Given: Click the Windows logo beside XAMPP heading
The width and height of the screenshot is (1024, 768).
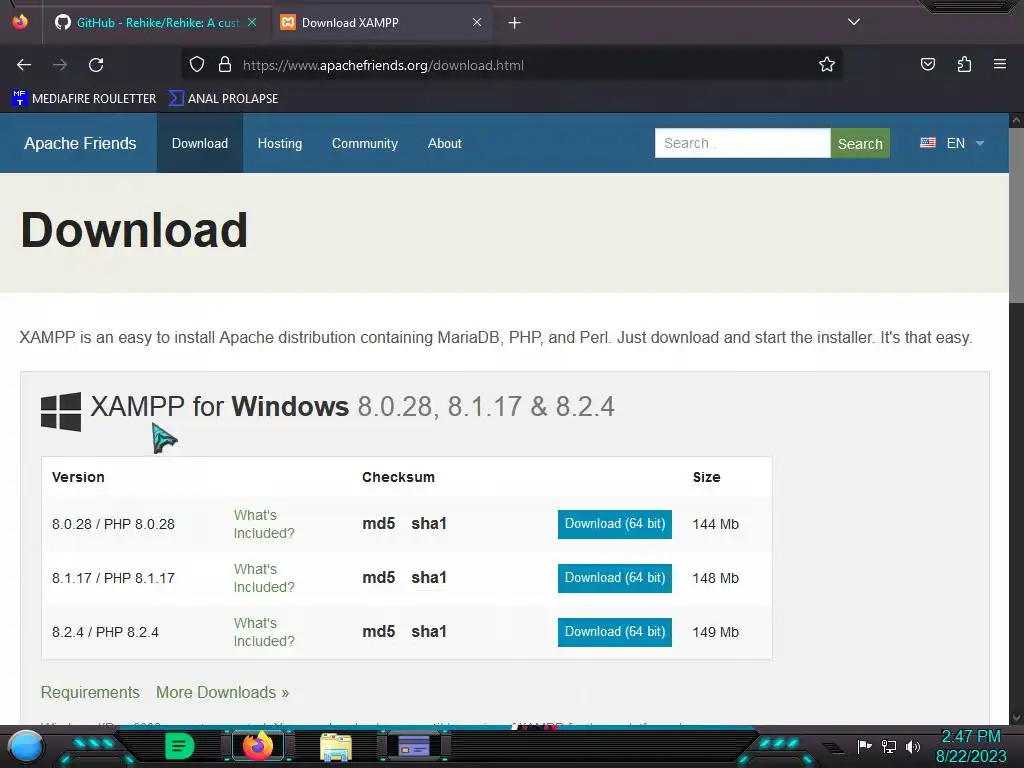Looking at the screenshot, I should [x=61, y=411].
